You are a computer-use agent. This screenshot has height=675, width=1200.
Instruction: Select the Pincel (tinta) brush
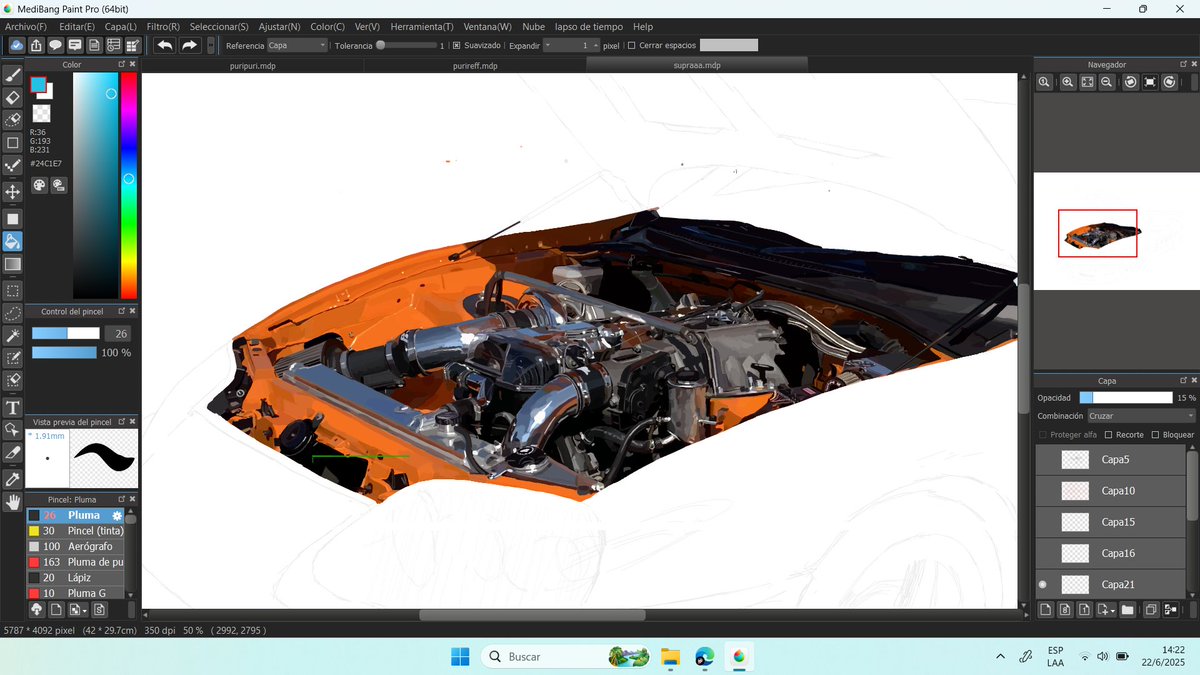(76, 531)
